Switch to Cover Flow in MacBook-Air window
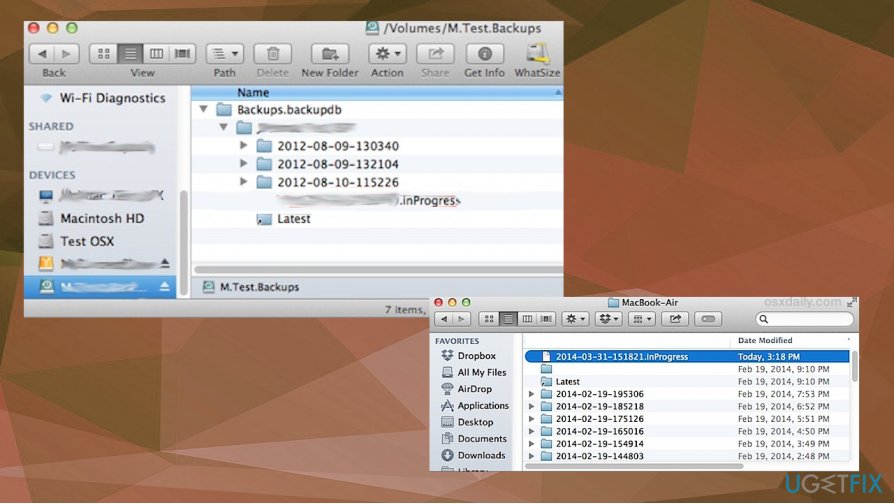 pyautogui.click(x=546, y=319)
